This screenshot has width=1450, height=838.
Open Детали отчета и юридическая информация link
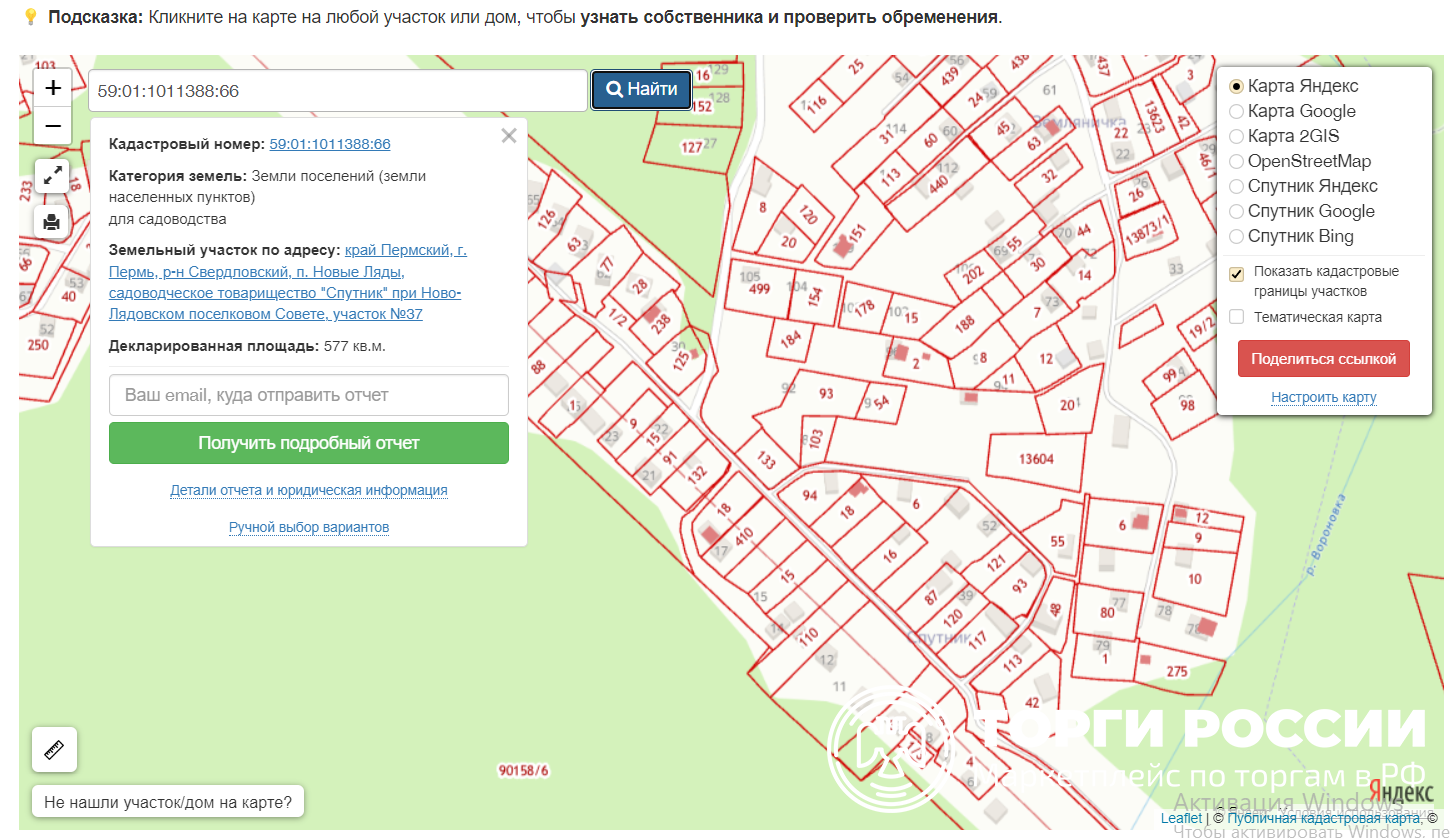click(309, 490)
